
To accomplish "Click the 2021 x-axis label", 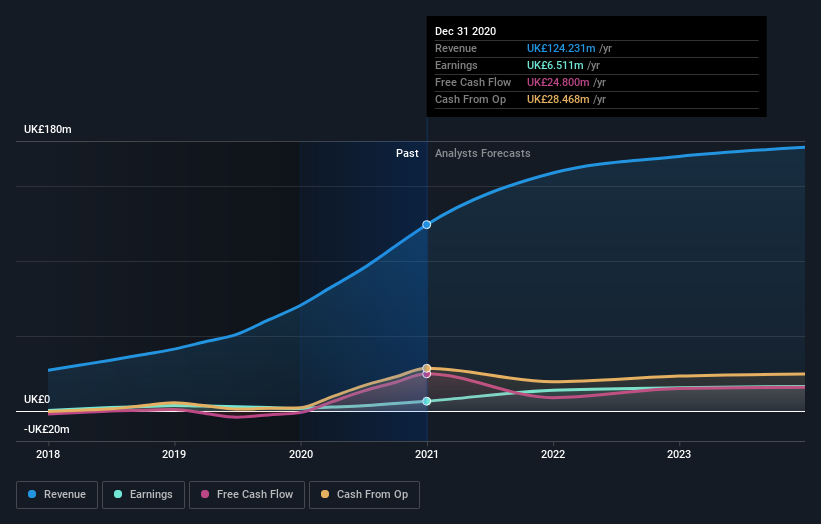I will (x=427, y=454).
